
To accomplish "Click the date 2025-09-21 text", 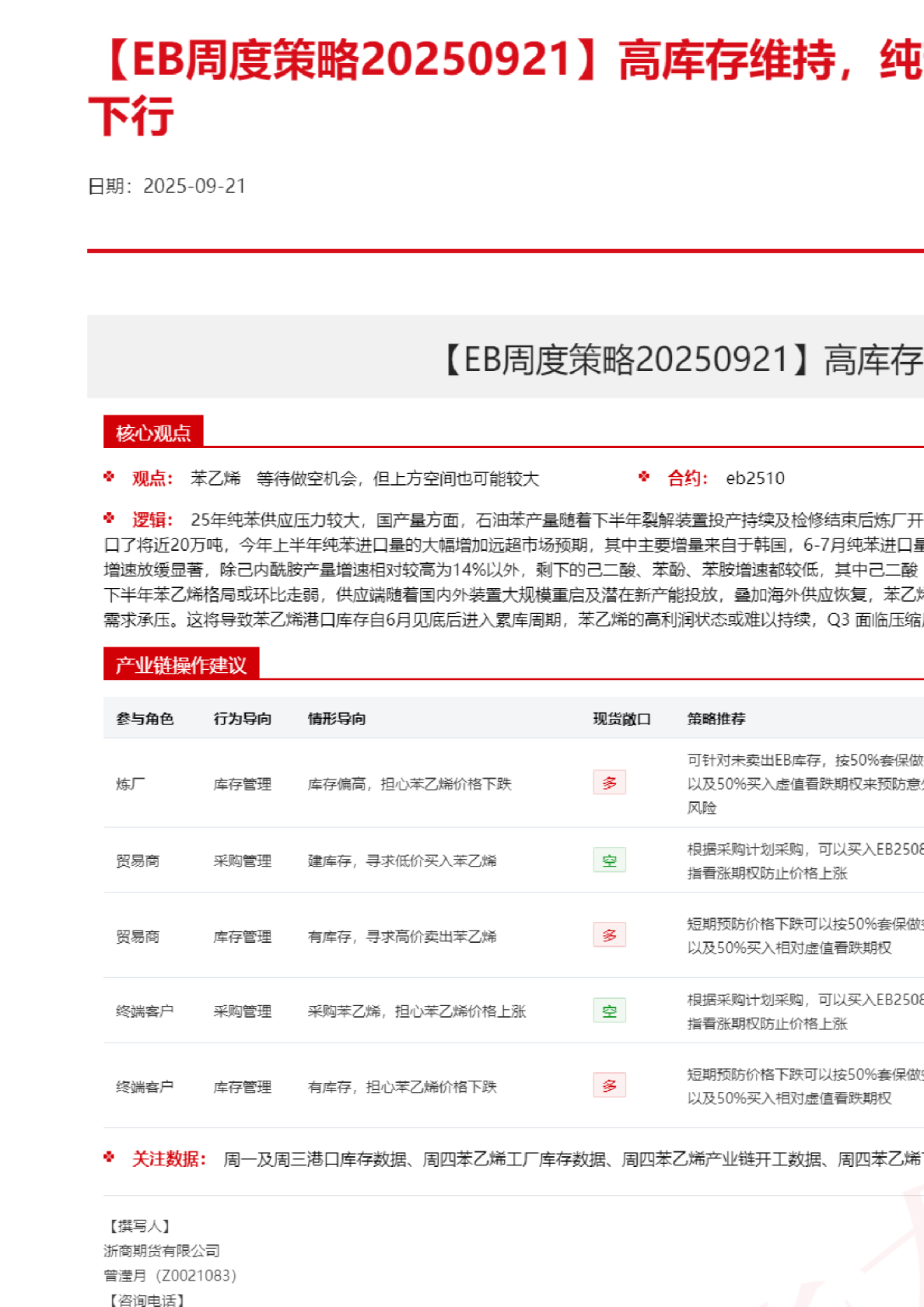I will 194,186.
